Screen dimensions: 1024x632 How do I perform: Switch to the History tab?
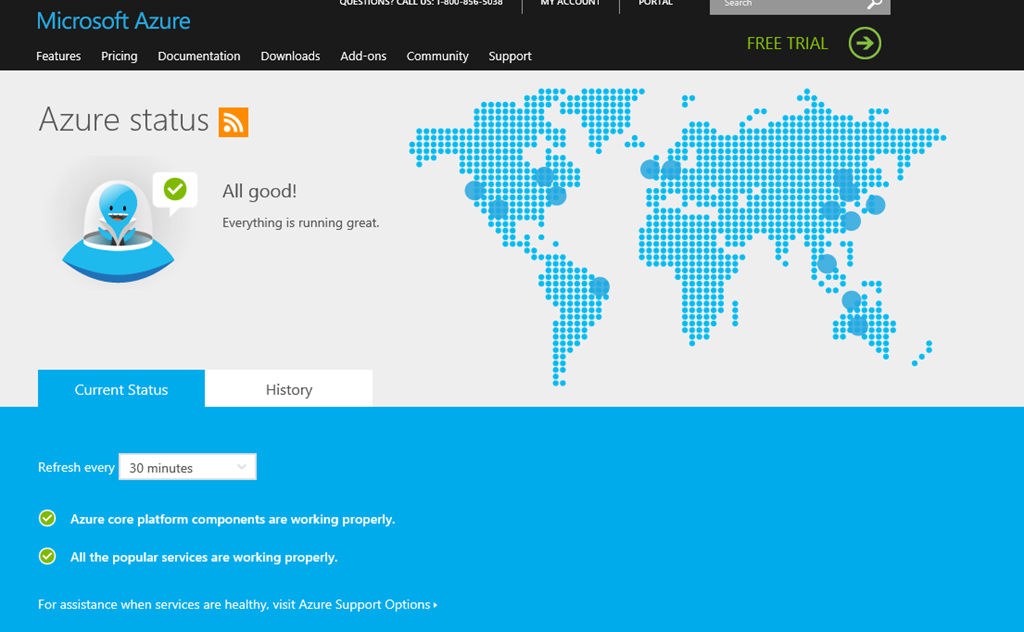pyautogui.click(x=289, y=389)
